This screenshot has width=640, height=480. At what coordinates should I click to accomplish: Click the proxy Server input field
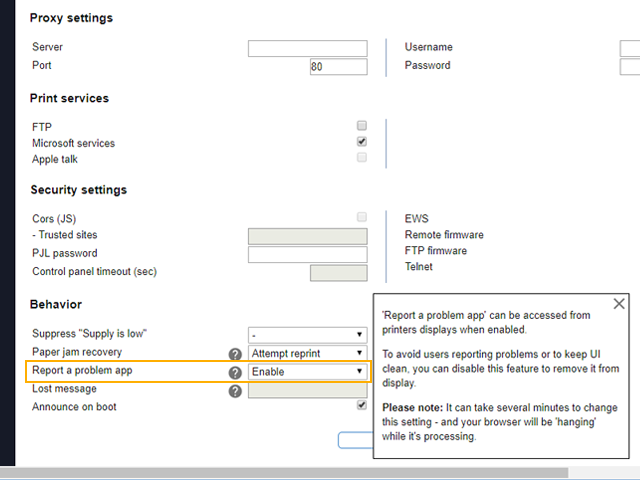coord(307,48)
